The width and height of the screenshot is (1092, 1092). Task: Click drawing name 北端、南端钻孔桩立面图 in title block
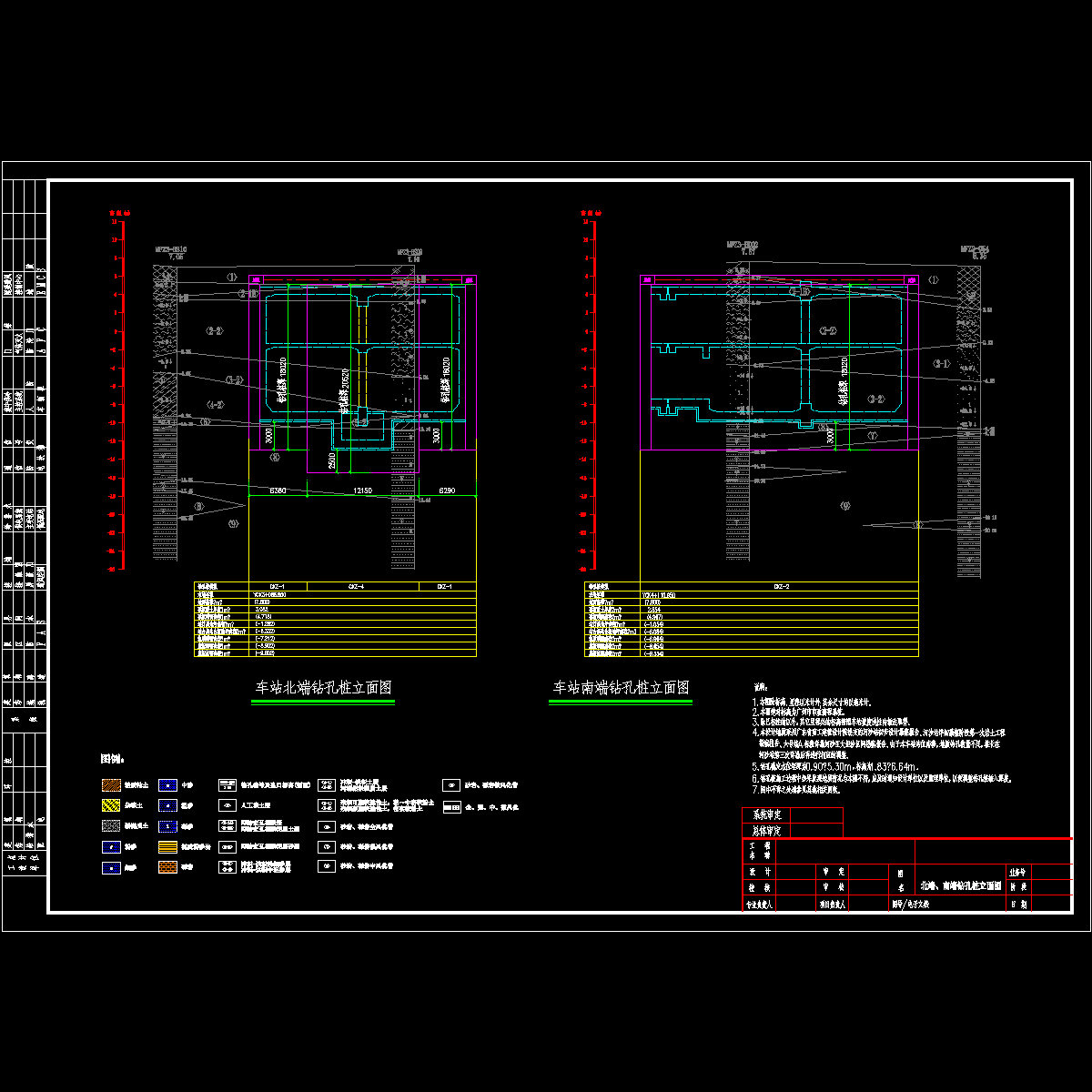(960, 885)
